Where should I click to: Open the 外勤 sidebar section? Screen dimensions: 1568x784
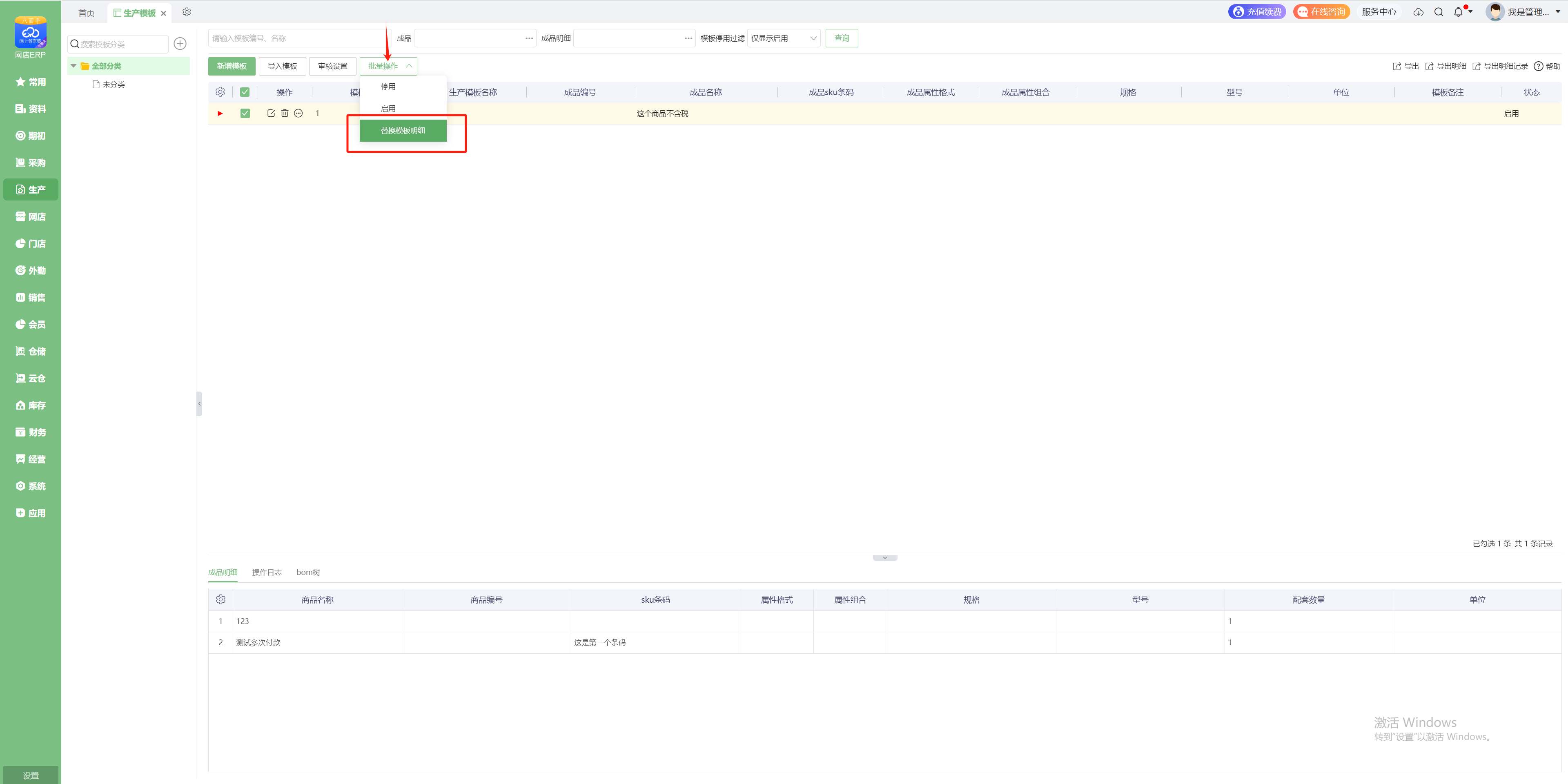[31, 270]
